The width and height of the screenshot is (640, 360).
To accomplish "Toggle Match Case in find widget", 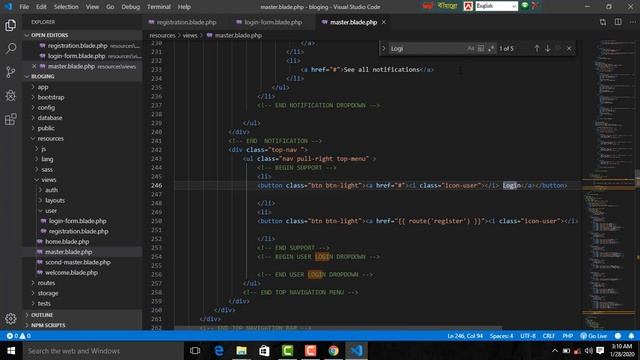I will (x=471, y=49).
